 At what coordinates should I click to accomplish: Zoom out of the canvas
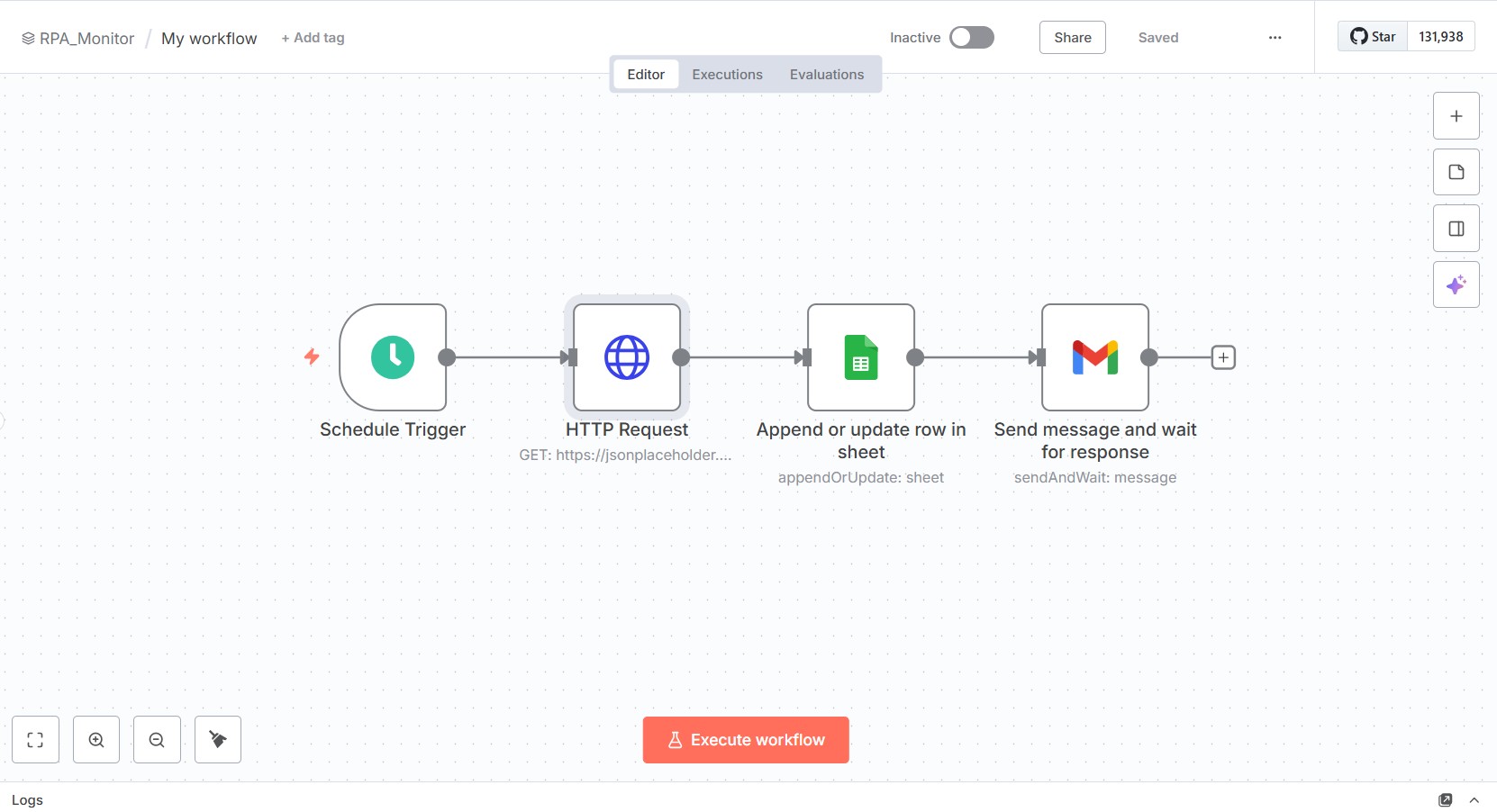click(157, 739)
